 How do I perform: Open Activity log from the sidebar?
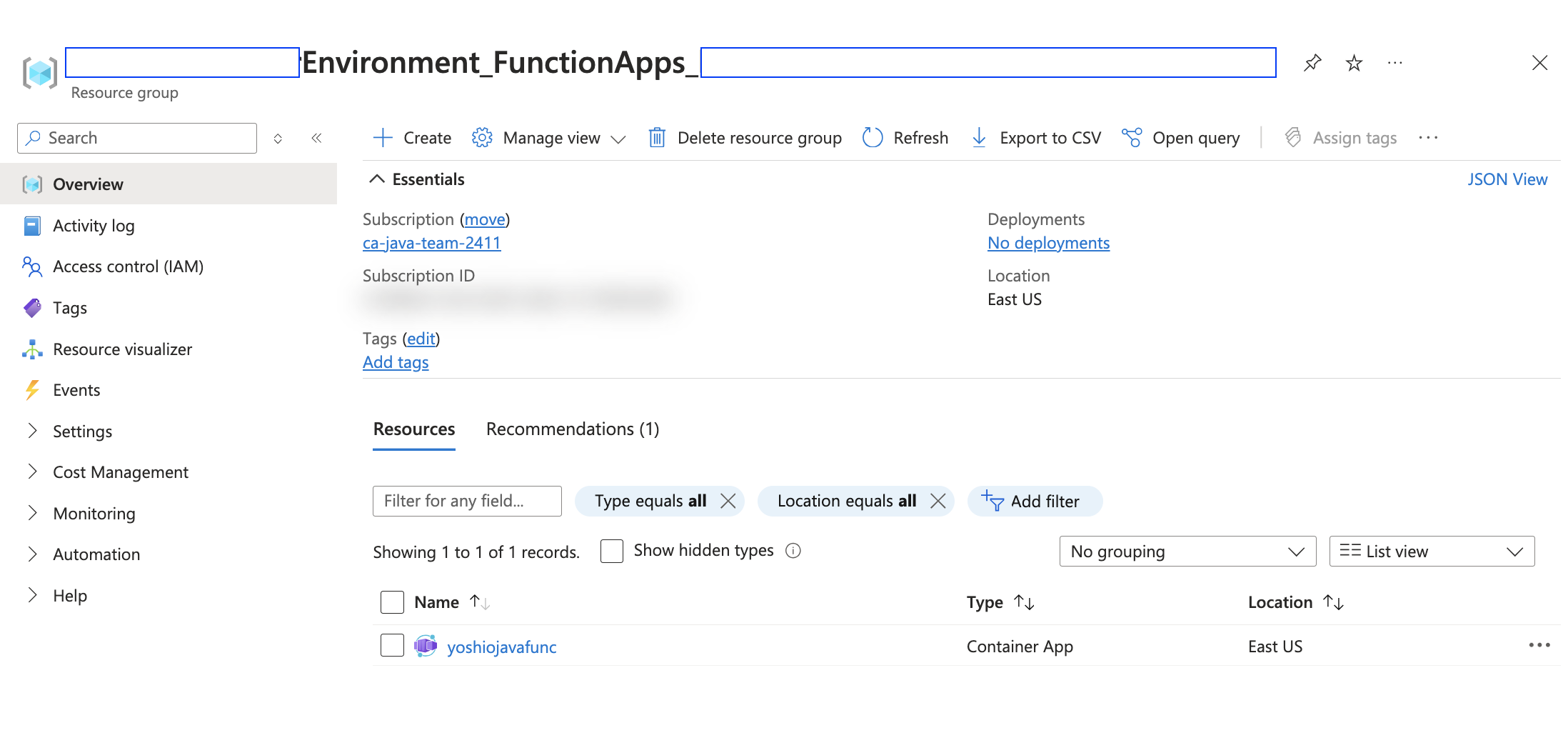[x=94, y=226]
